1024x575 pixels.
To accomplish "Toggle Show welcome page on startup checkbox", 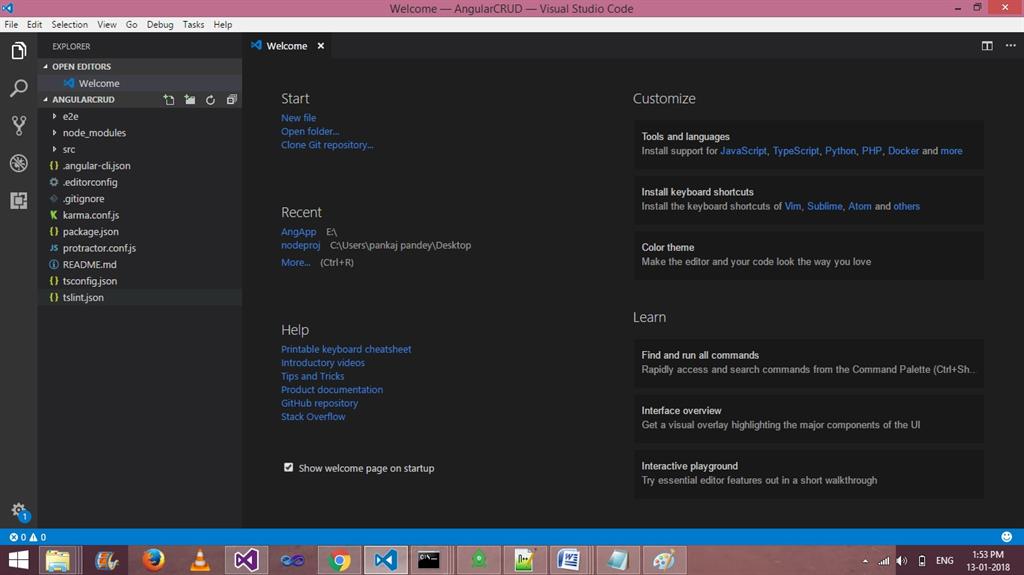I will coord(289,467).
